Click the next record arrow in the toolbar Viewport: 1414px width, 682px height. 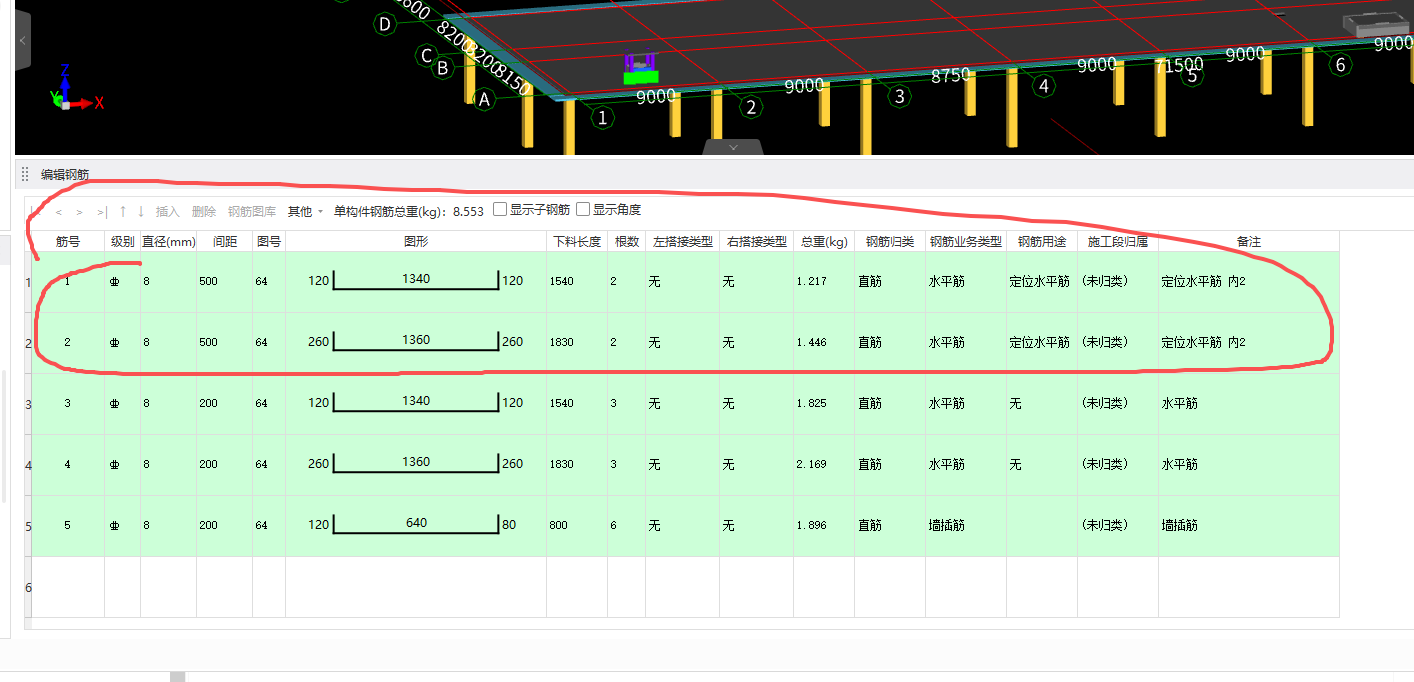point(79,211)
